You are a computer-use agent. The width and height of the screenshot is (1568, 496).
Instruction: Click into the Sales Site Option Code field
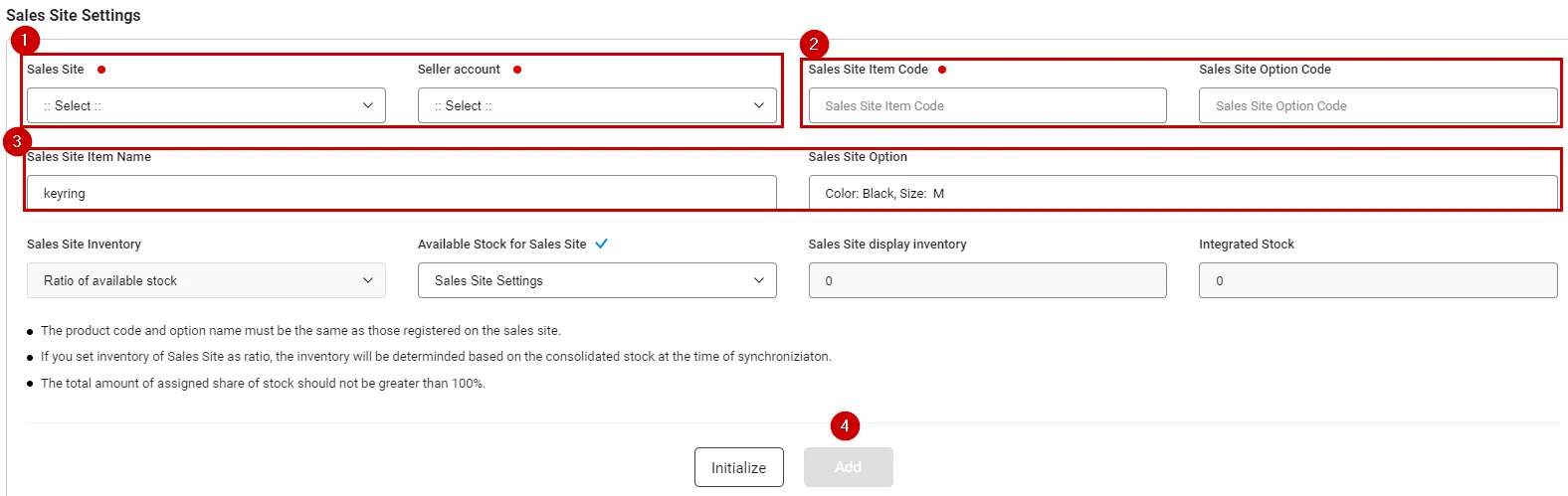pos(1378,105)
